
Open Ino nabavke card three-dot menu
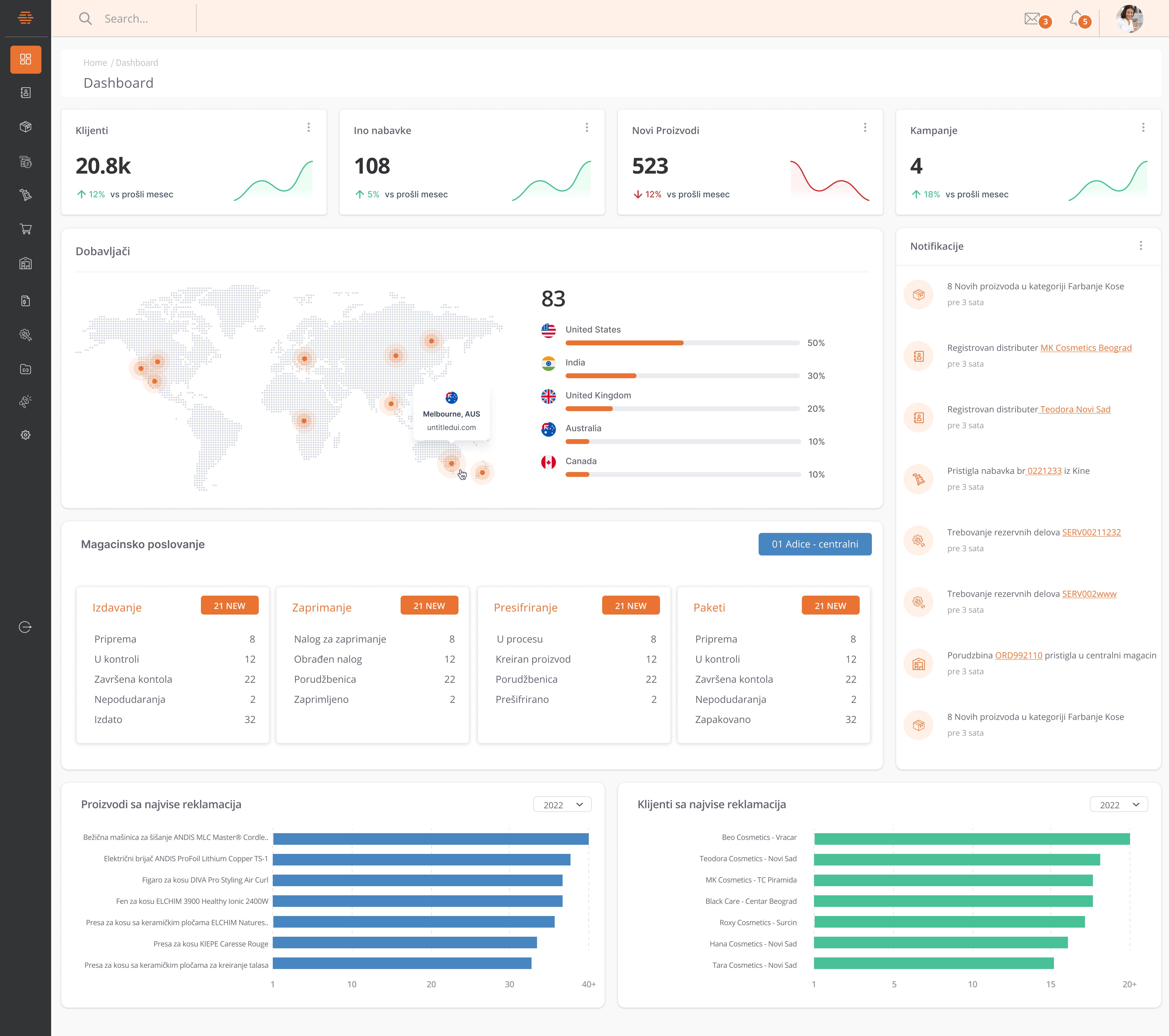pos(587,127)
